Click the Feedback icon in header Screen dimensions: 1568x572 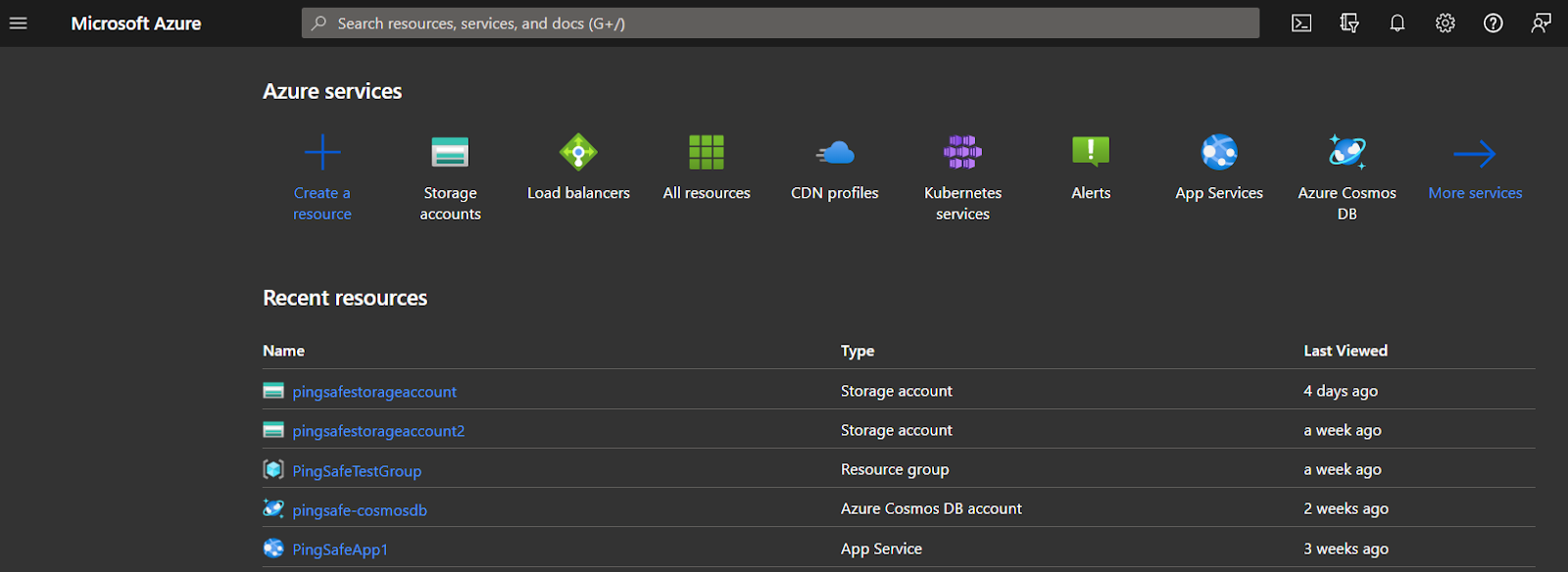click(x=1542, y=24)
